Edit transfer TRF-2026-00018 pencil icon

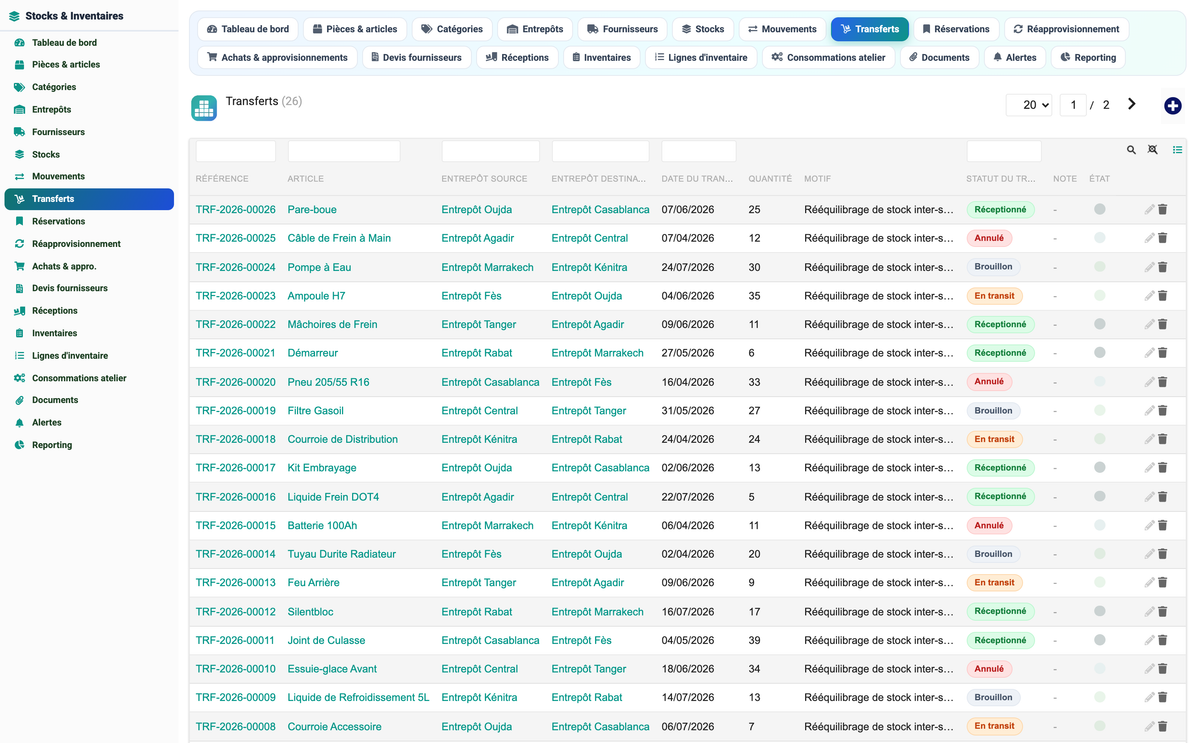pyautogui.click(x=1149, y=439)
